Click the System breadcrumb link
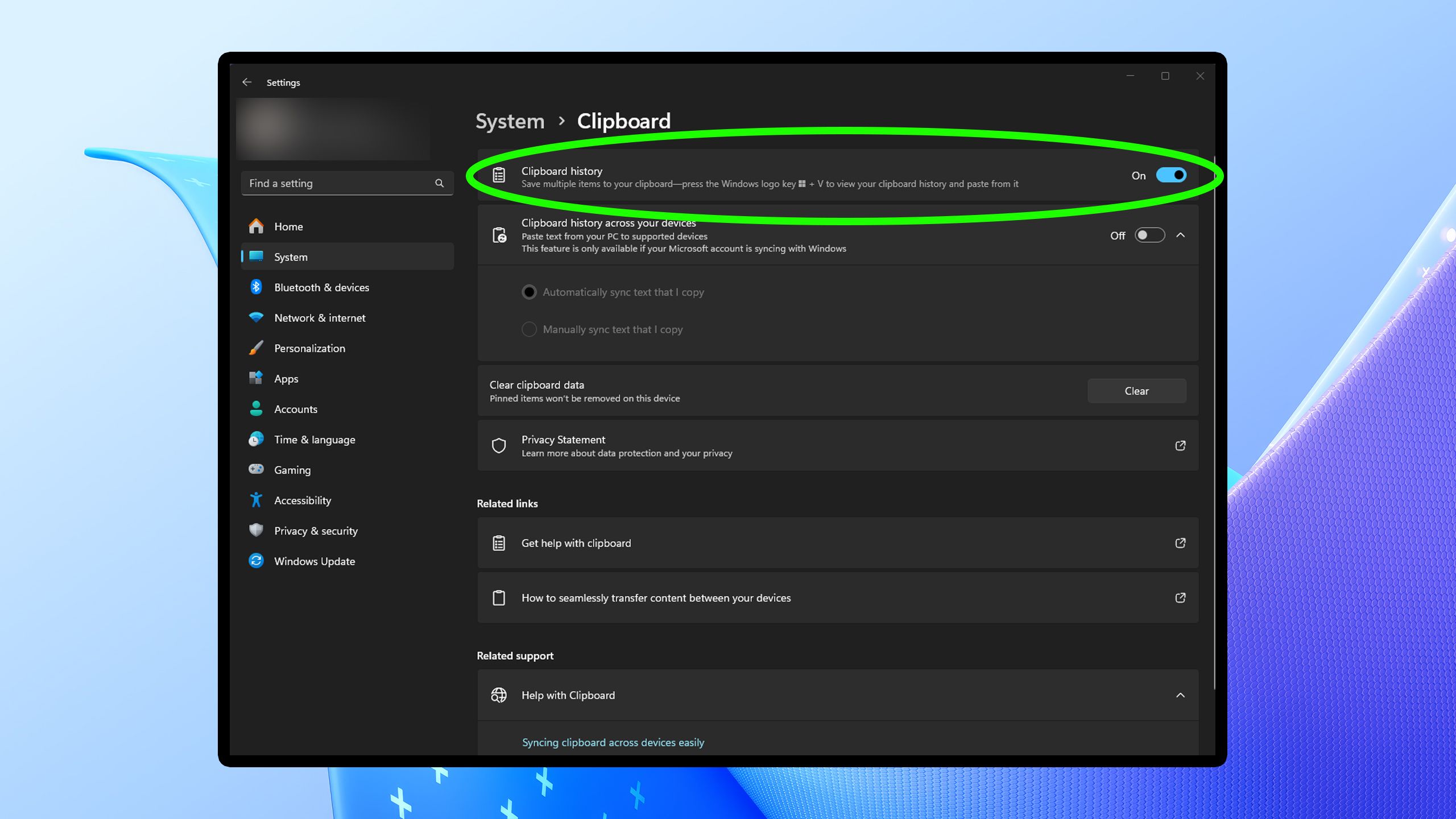 click(510, 121)
